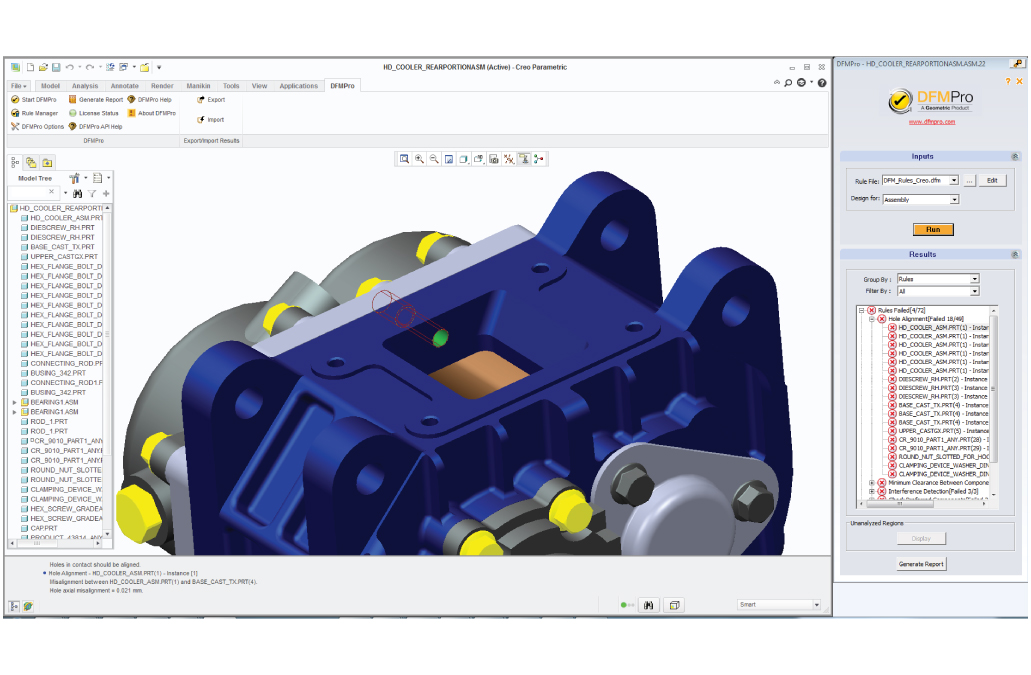Image resolution: width=1031 pixels, height=675 pixels.
Task: Open DFMPro Options
Action: [x=37, y=126]
